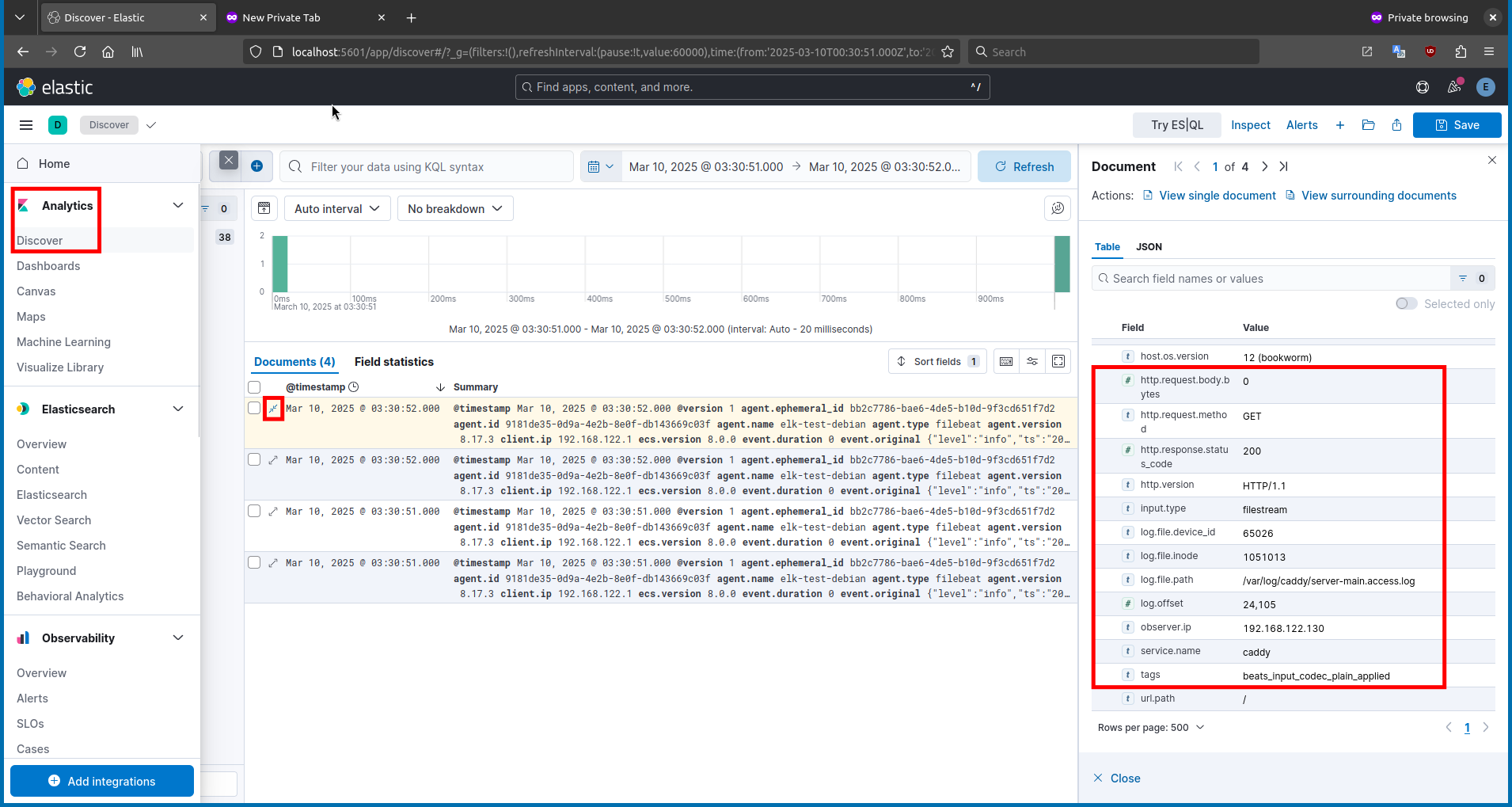Select Documents (4) tab
The image size is (1512, 807).
(x=294, y=362)
